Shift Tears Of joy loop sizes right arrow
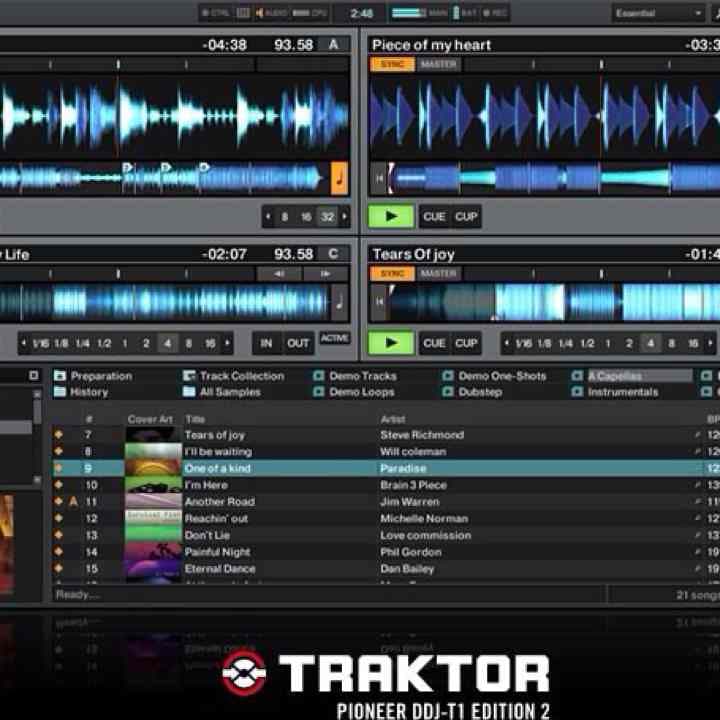The height and width of the screenshot is (720, 720). pyautogui.click(x=710, y=343)
